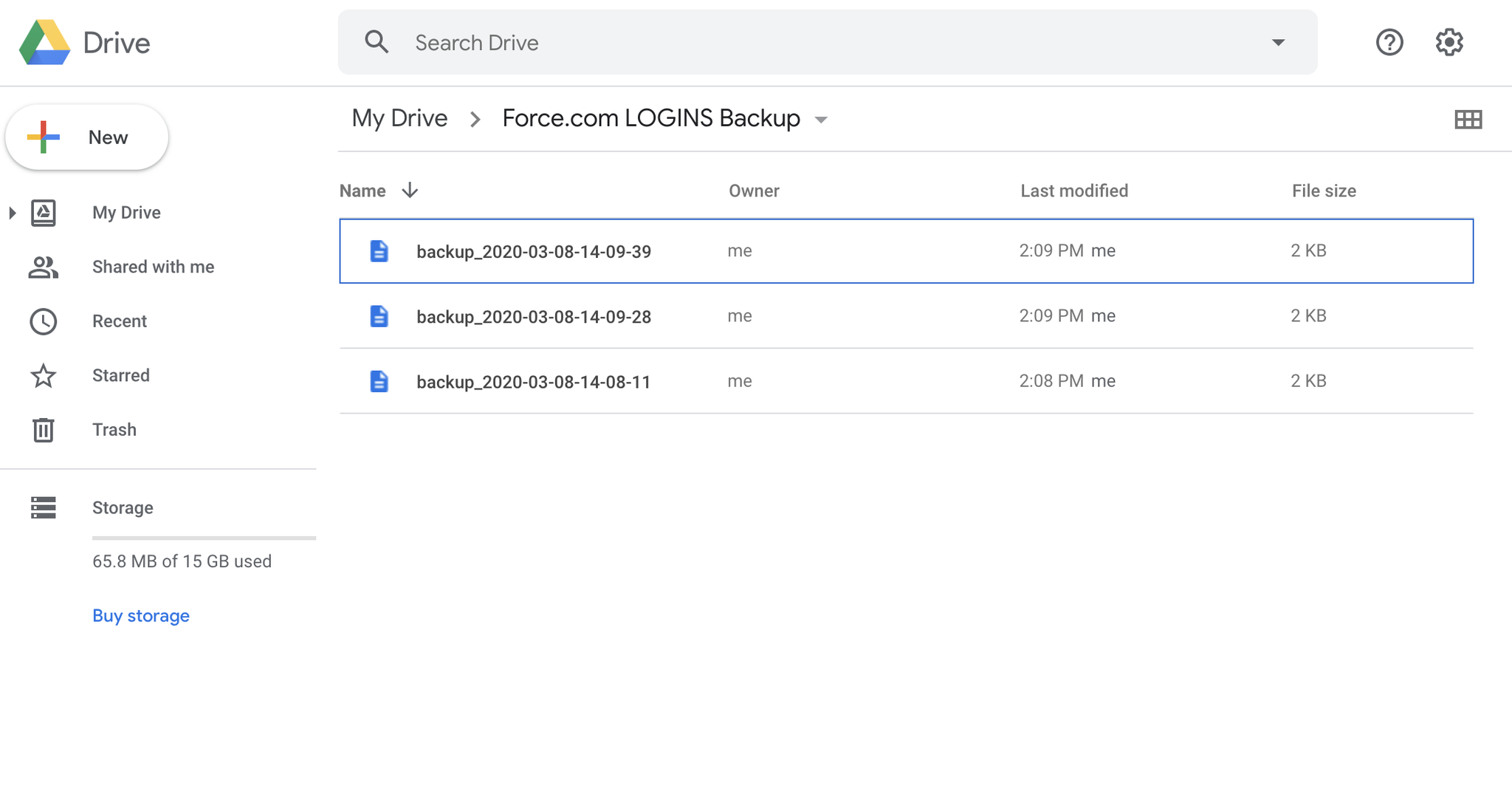Go to My Drive breadcrumb
This screenshot has height=794, width=1512.
[x=399, y=118]
